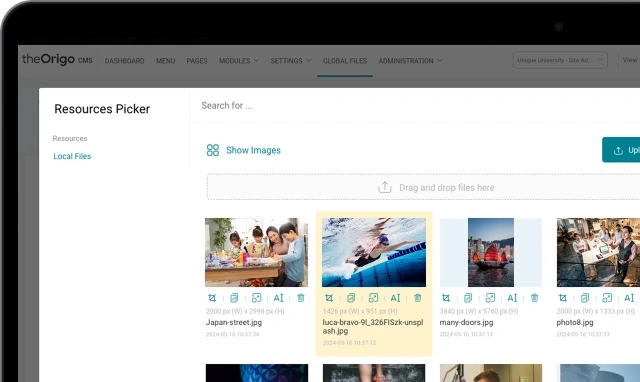Switch to the Global Files tab

(x=345, y=61)
